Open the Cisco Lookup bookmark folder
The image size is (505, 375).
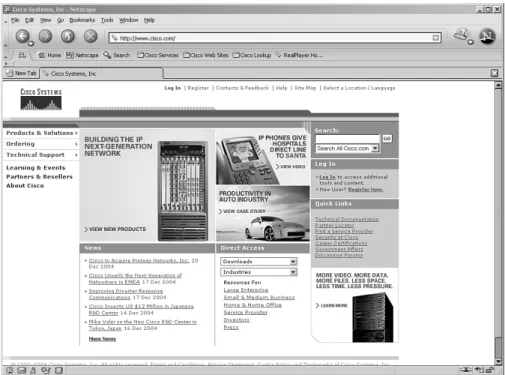pos(252,55)
